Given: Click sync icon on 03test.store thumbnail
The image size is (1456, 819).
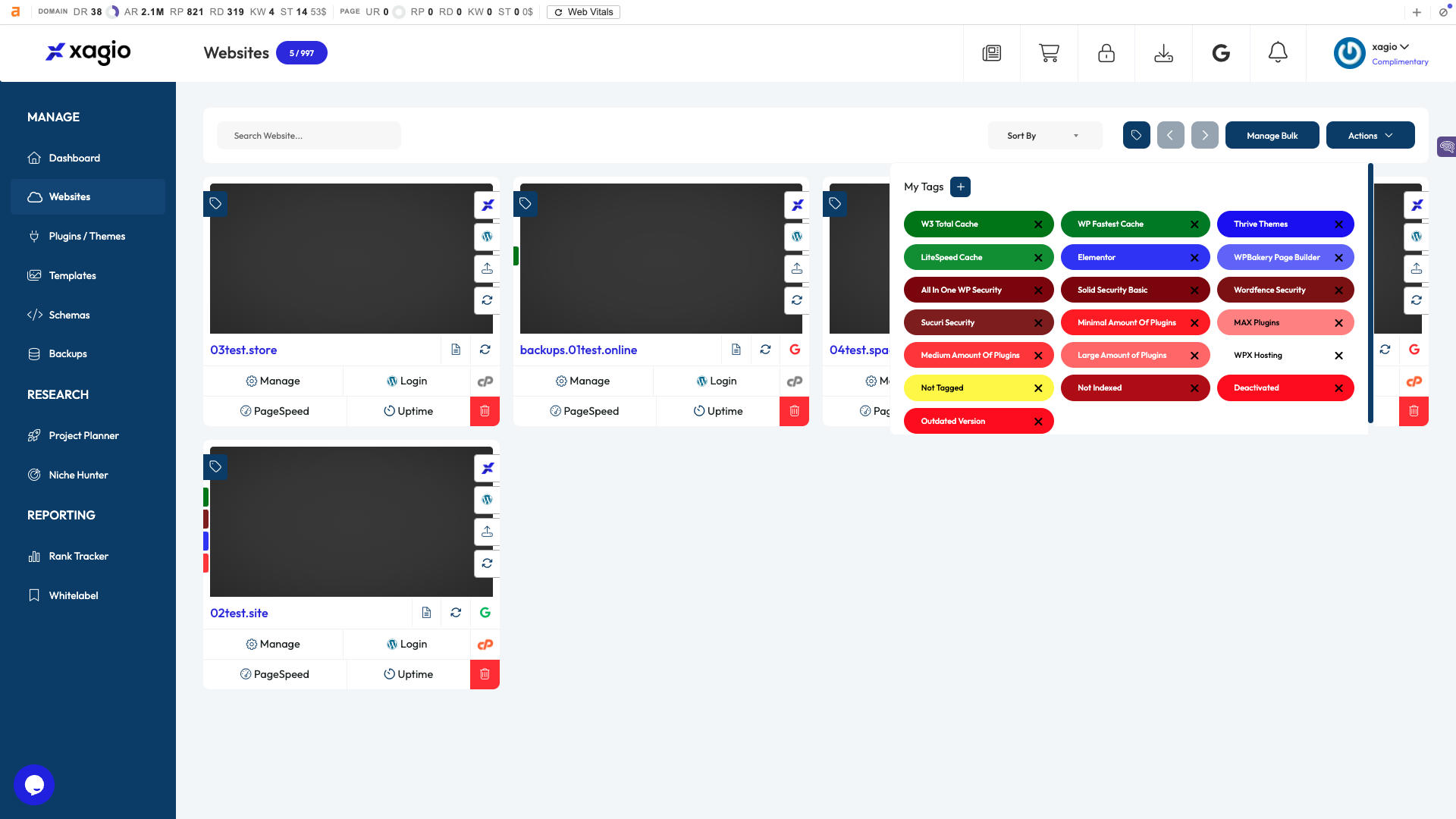Looking at the screenshot, I should click(x=487, y=300).
